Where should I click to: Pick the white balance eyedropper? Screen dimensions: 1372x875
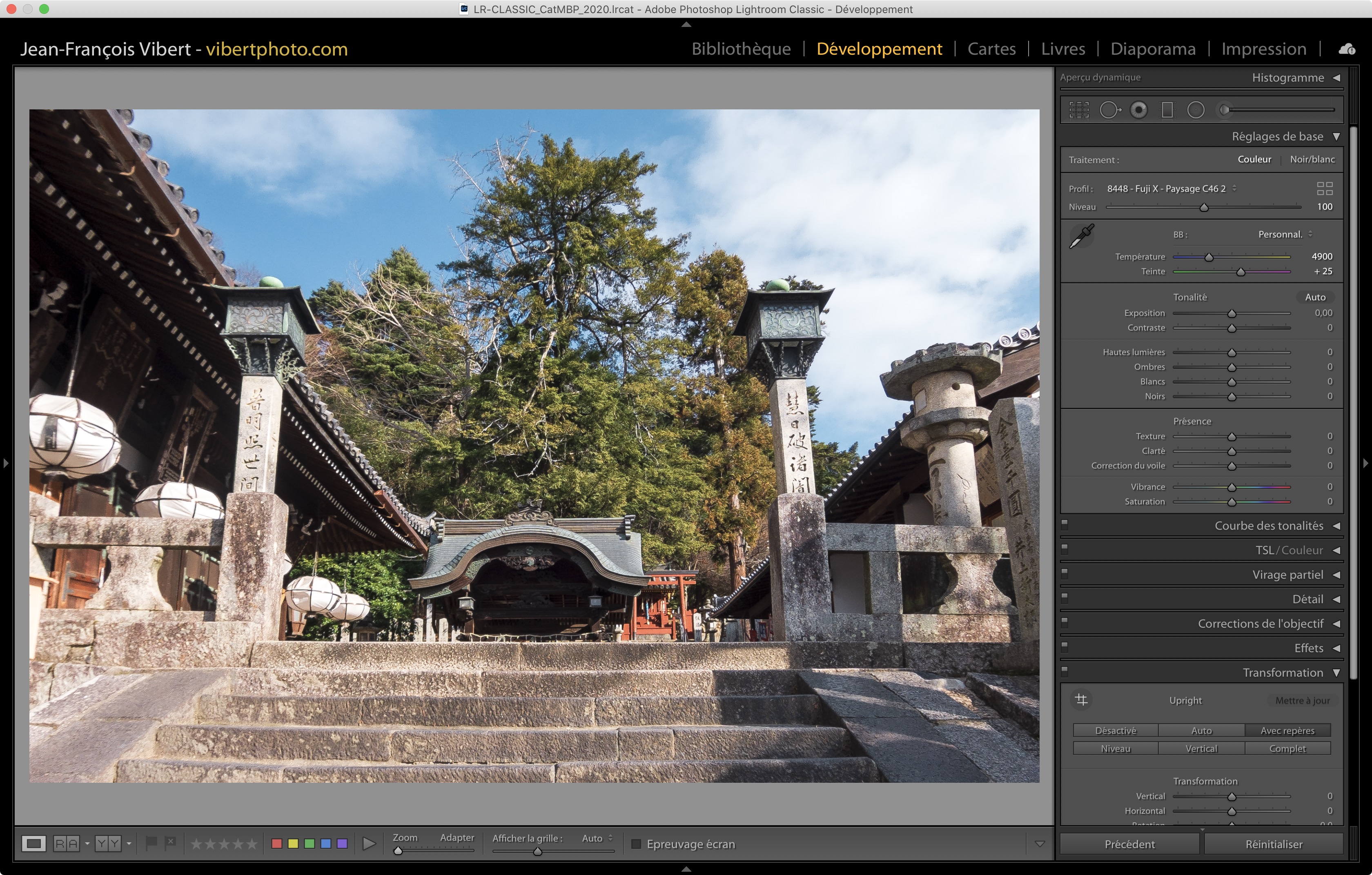pos(1081,236)
